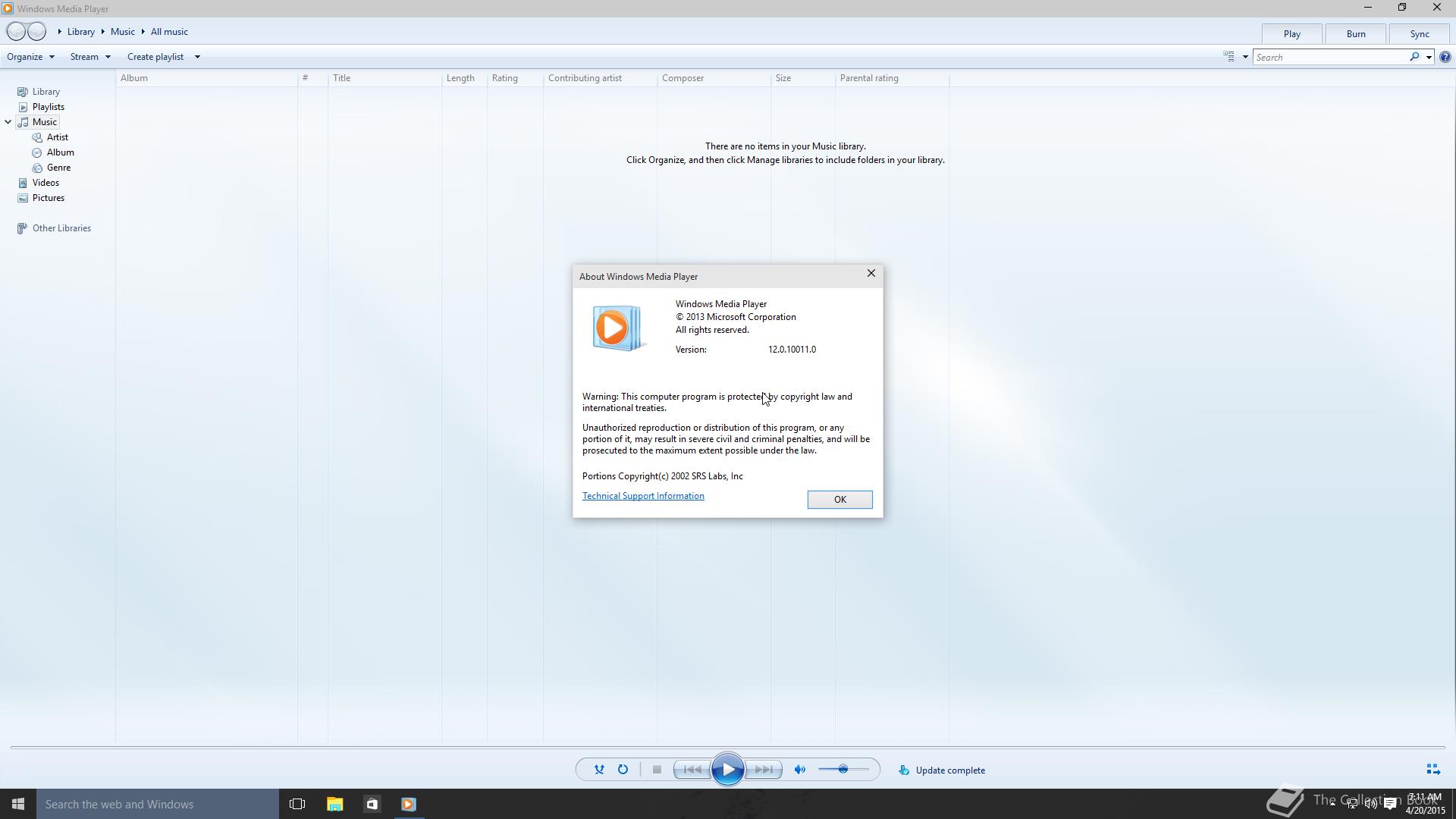1456x819 pixels.
Task: Click the Next track button
Action: tap(764, 770)
